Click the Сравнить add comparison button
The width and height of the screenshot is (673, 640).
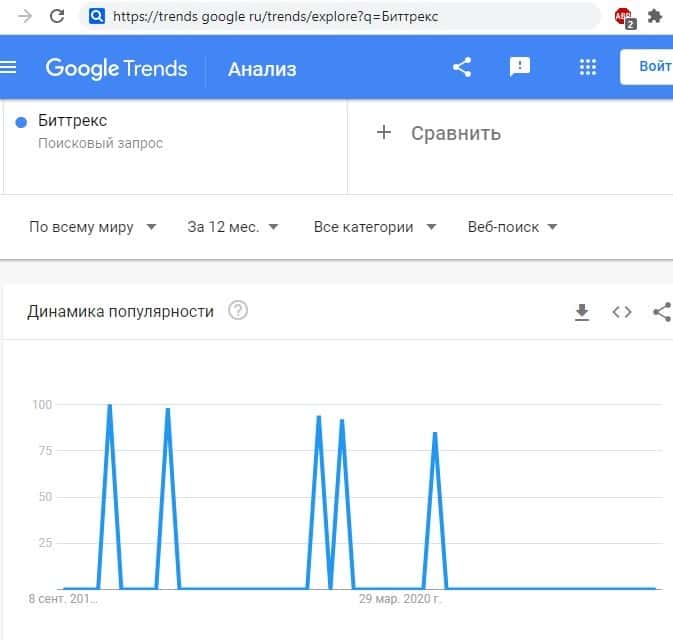pyautogui.click(x=438, y=133)
